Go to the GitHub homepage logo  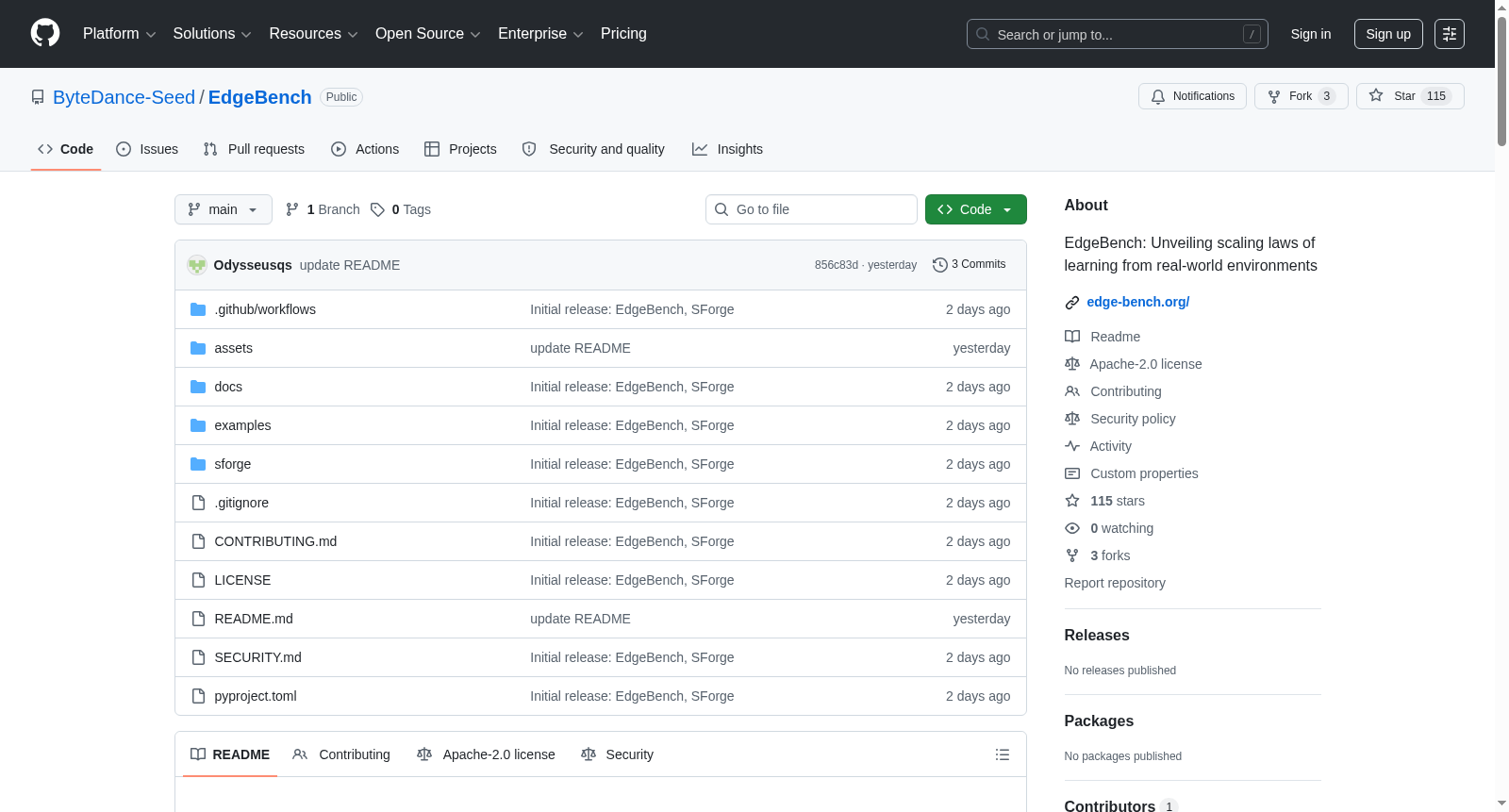click(45, 33)
